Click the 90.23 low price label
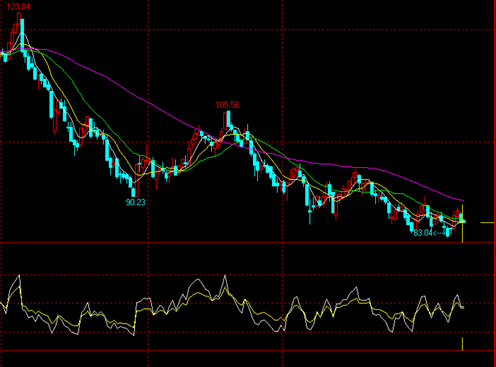 click(x=135, y=202)
